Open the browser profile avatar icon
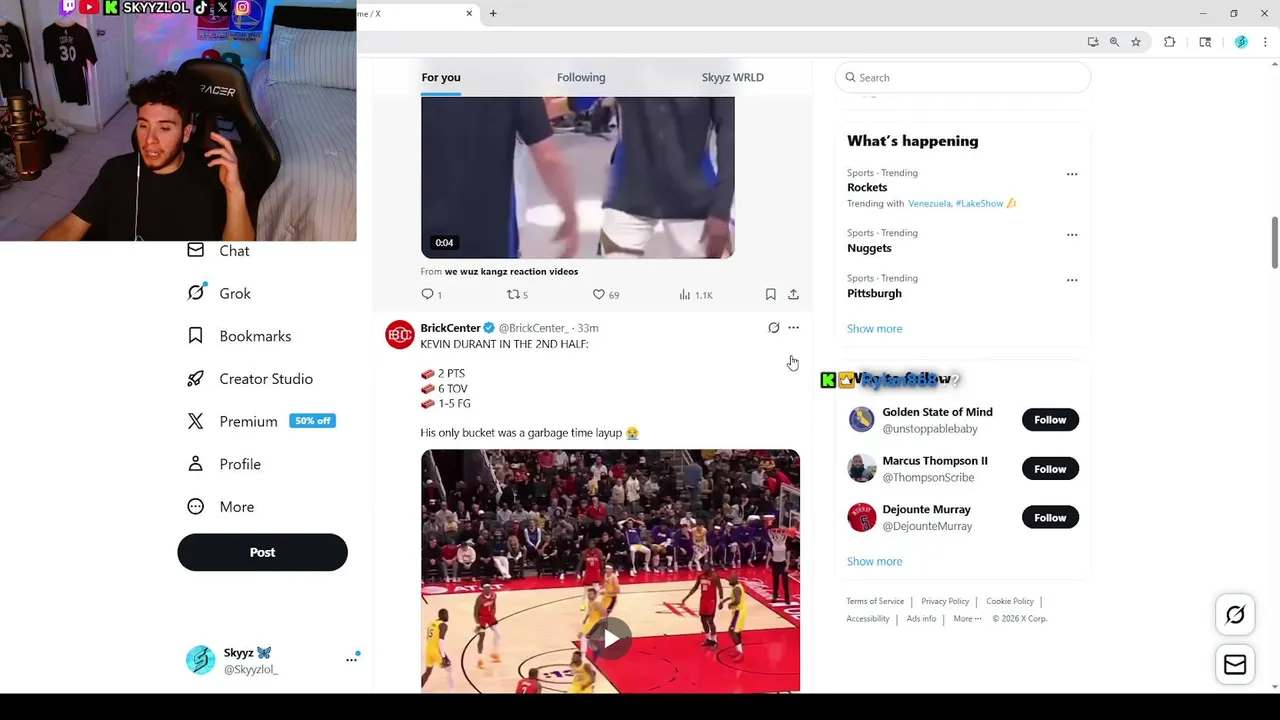Viewport: 1280px width, 720px height. tap(1241, 42)
